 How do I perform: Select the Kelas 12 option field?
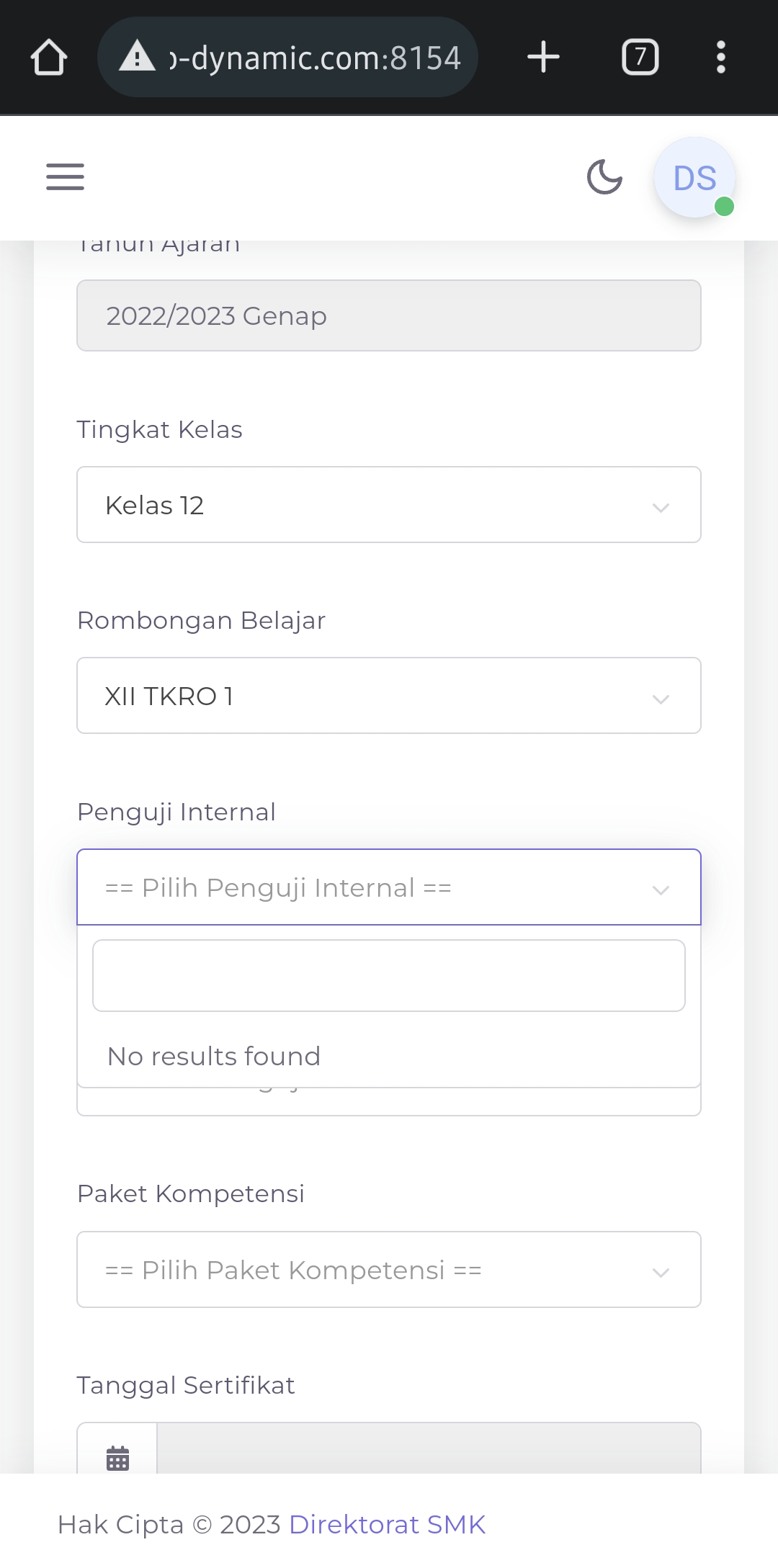pyautogui.click(x=388, y=504)
